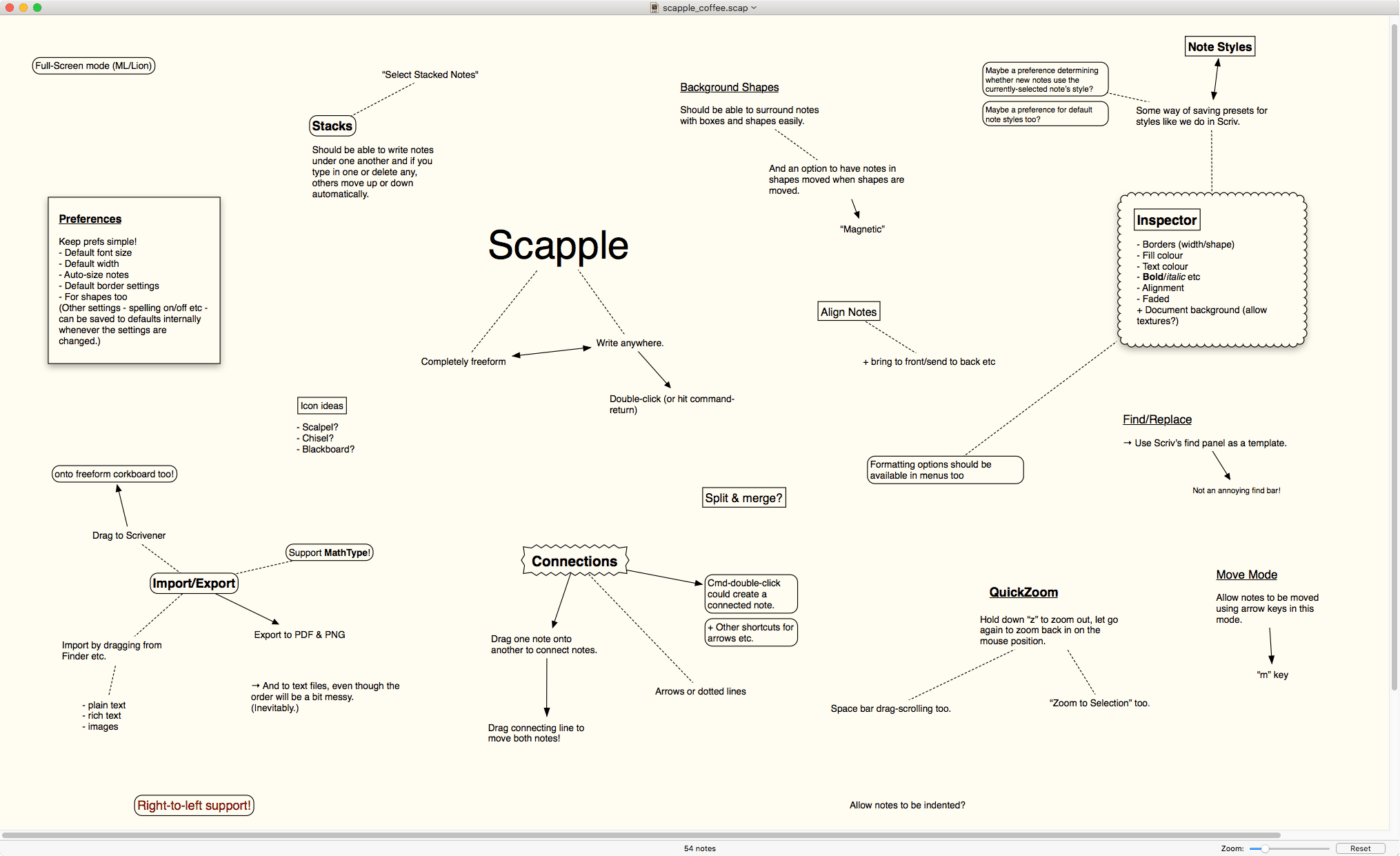Screen dimensions: 1400x856
Task: Select the Import by dragging from Finder note
Action: click(x=112, y=651)
